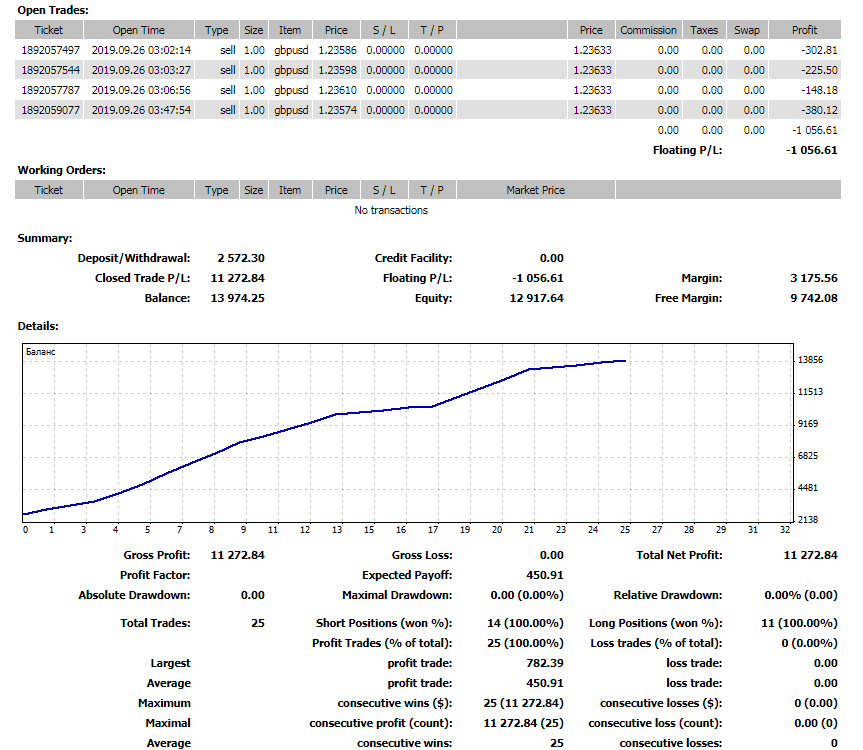Click the Market Price header in Working Orders
The height and width of the screenshot is (750, 863).
[535, 190]
